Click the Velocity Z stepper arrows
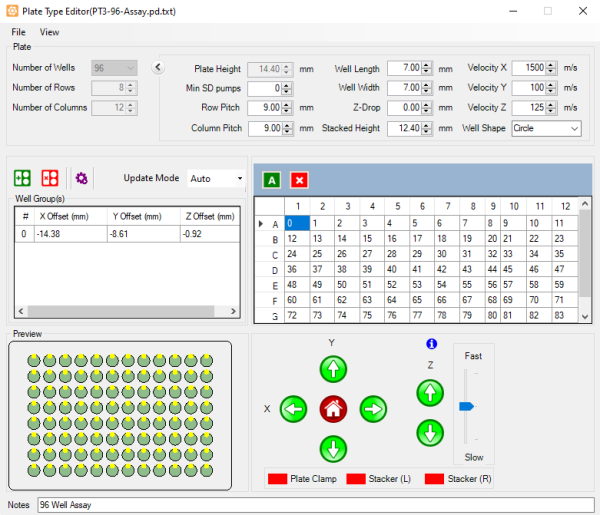This screenshot has width=600, height=515. point(551,108)
